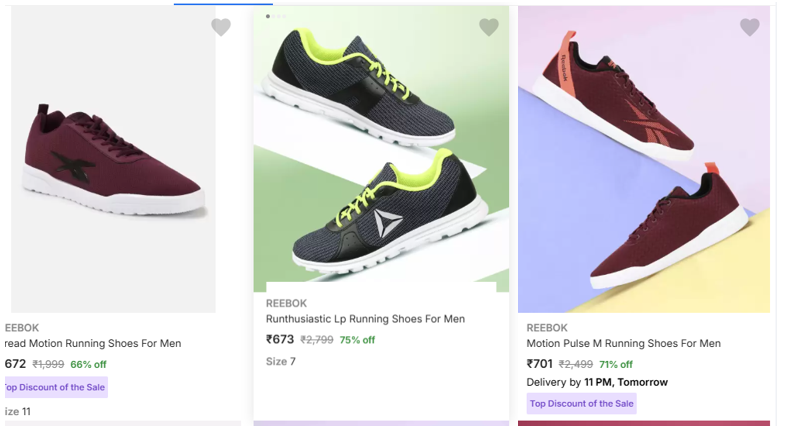Click the 71% off discount label
Viewport: 787px width, 431px height.
(615, 365)
